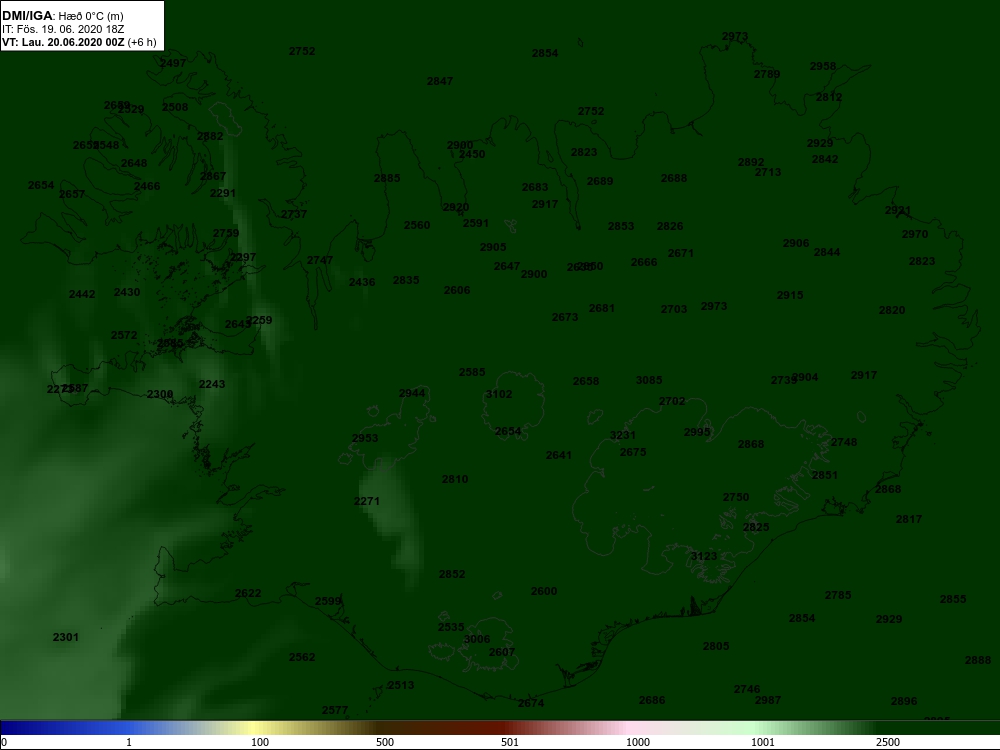Click the map value 2820

(x=892, y=311)
